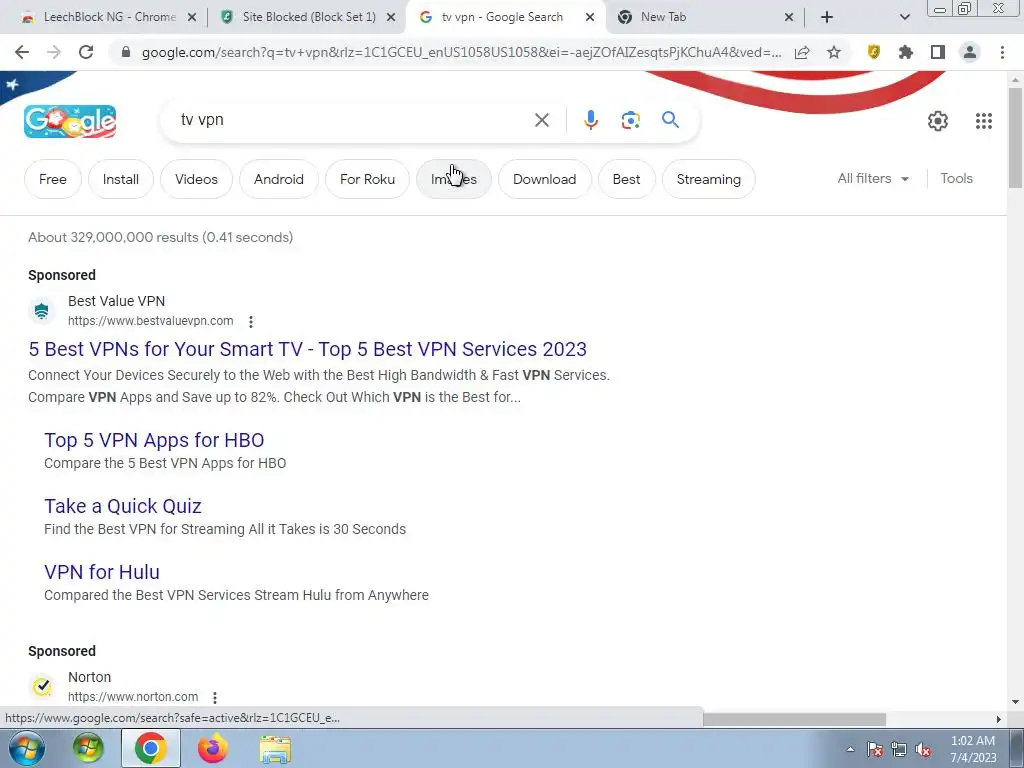Image resolution: width=1024 pixels, height=768 pixels.
Task: Apply the Streaming filter chip
Action: [x=709, y=179]
